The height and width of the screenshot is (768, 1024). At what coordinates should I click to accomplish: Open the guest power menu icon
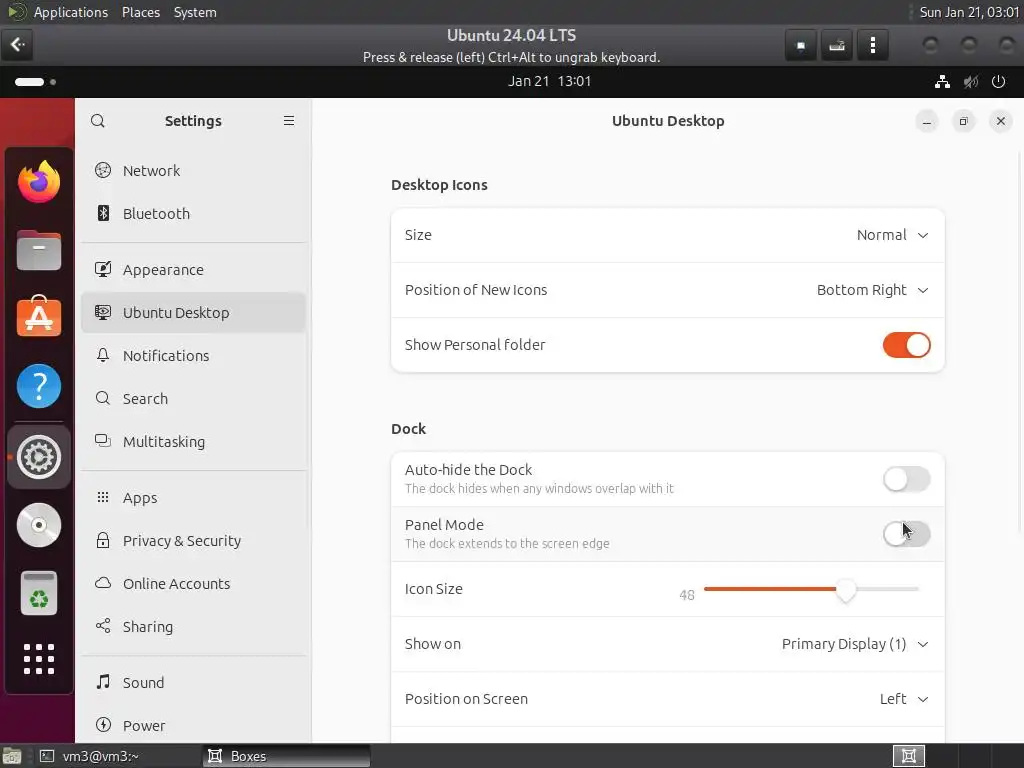coord(999,82)
